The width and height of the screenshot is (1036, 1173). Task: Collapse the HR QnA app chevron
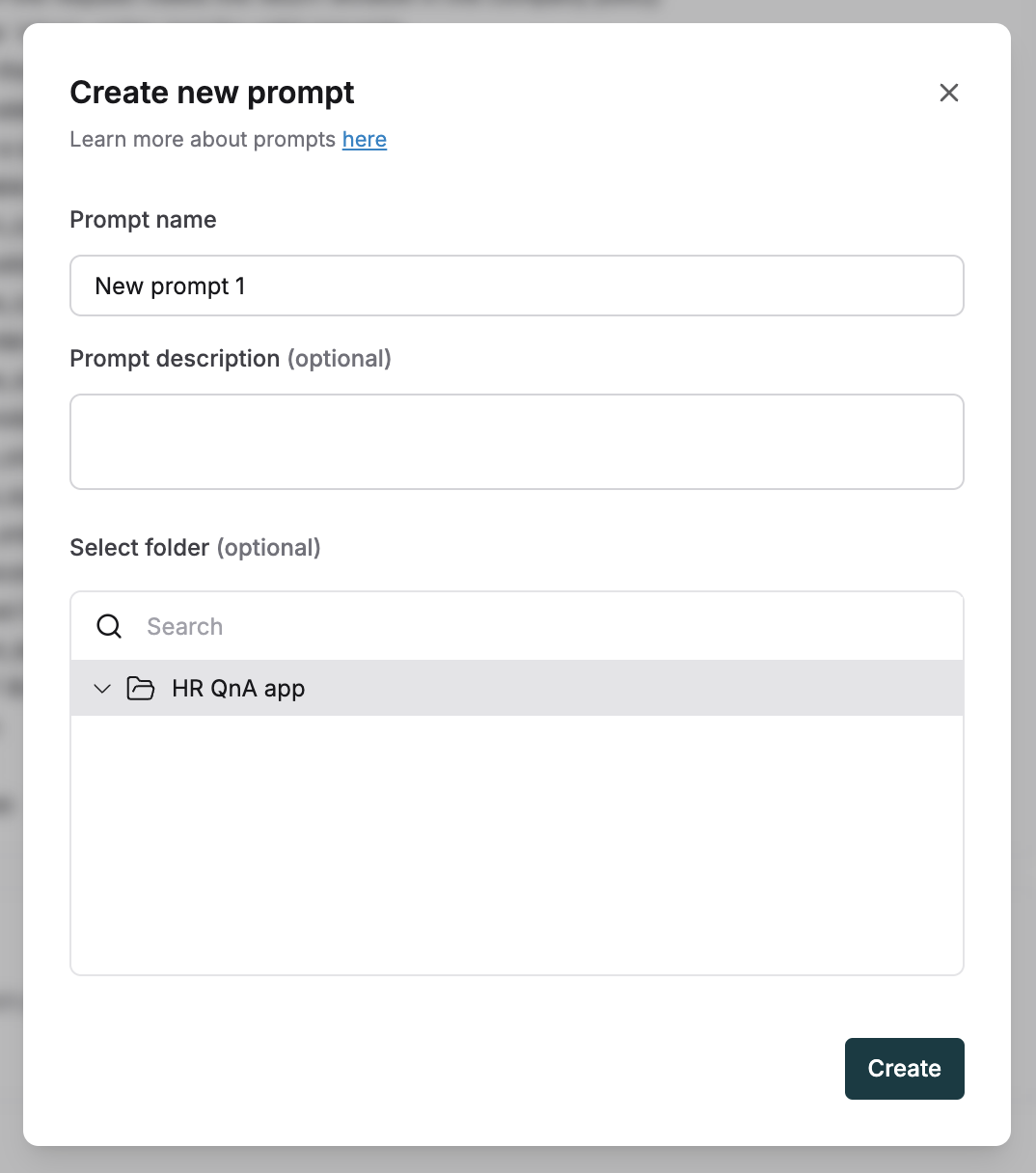[102, 689]
